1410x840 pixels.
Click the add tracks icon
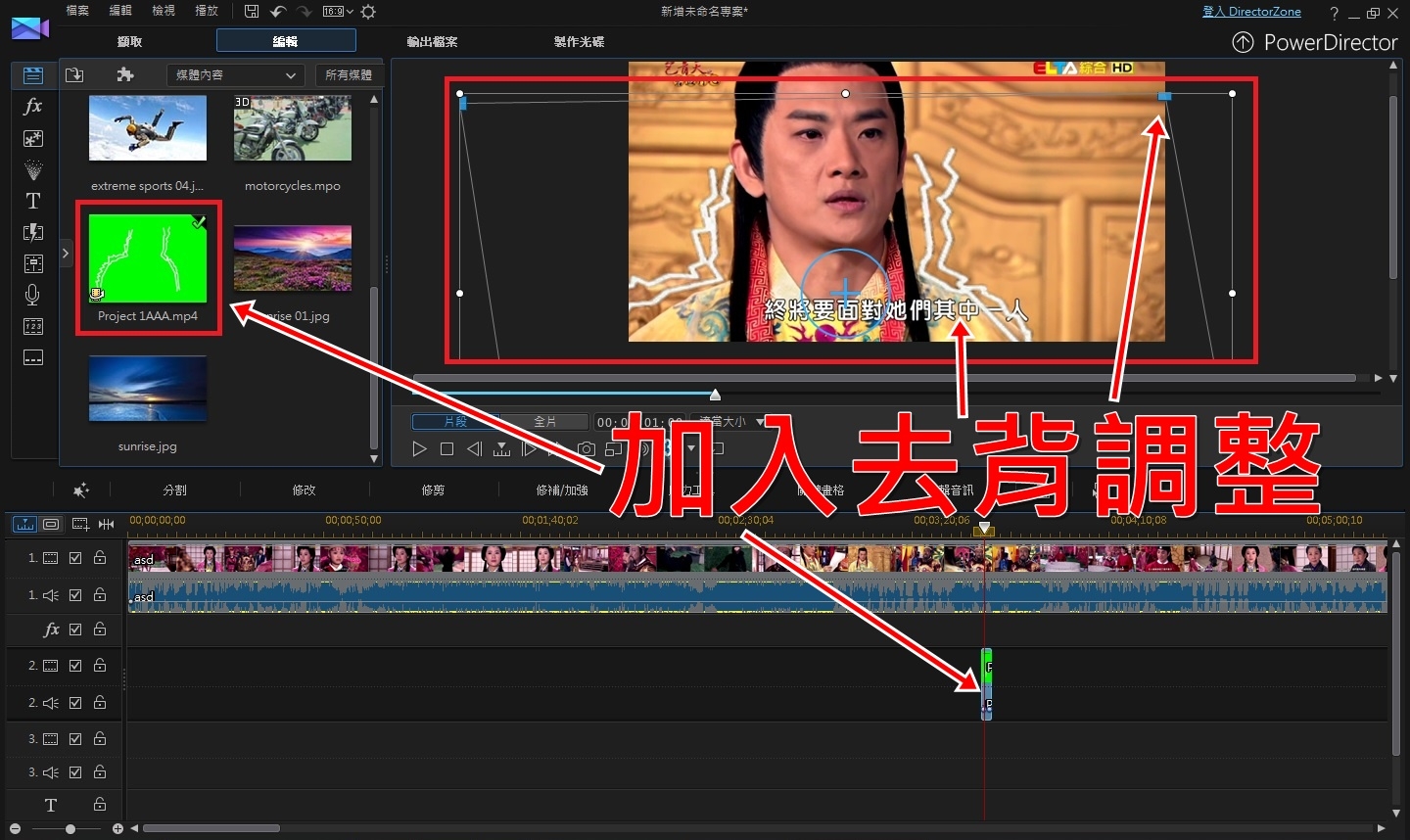click(x=80, y=524)
